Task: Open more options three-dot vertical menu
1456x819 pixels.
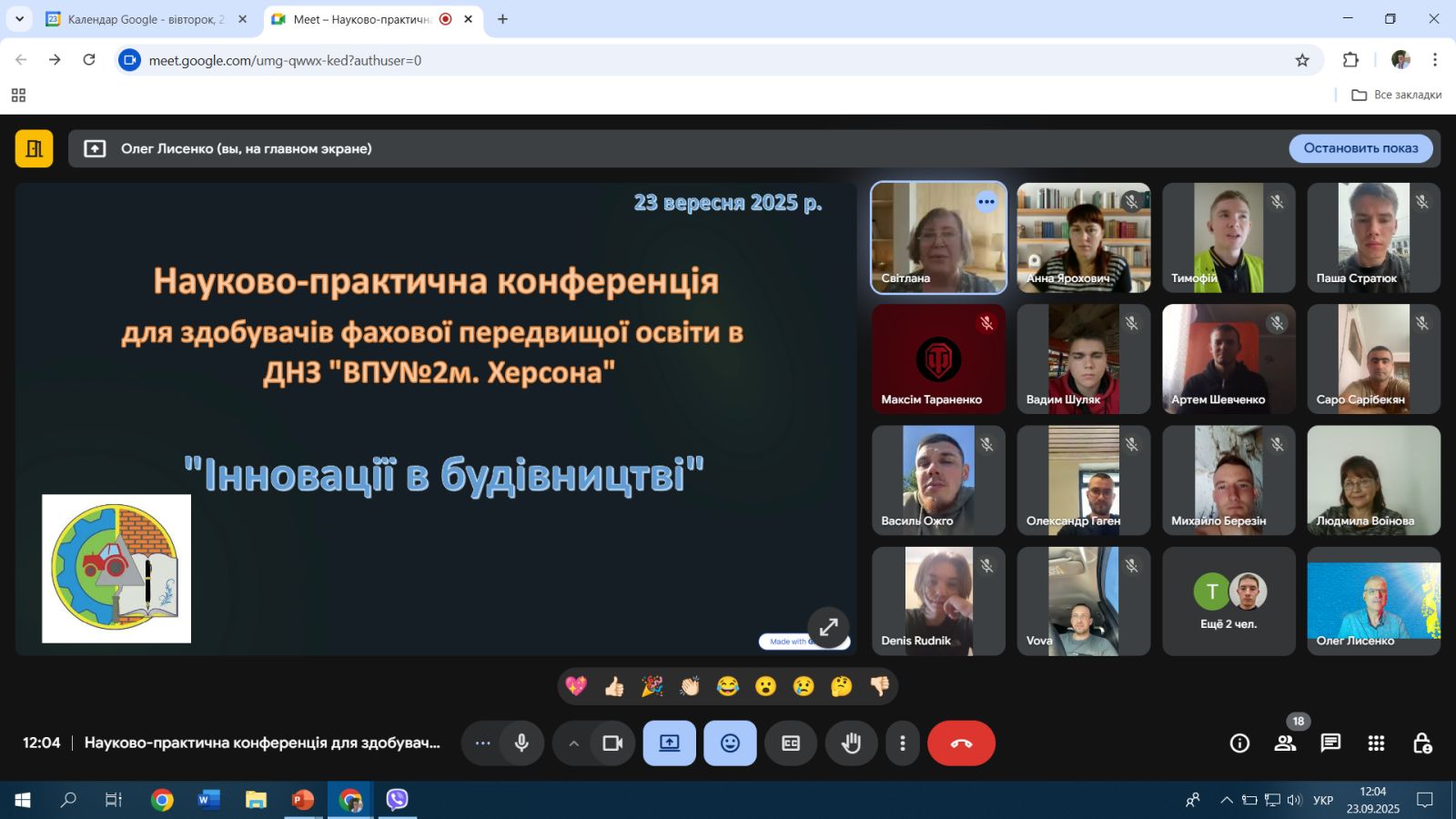Action: click(902, 743)
